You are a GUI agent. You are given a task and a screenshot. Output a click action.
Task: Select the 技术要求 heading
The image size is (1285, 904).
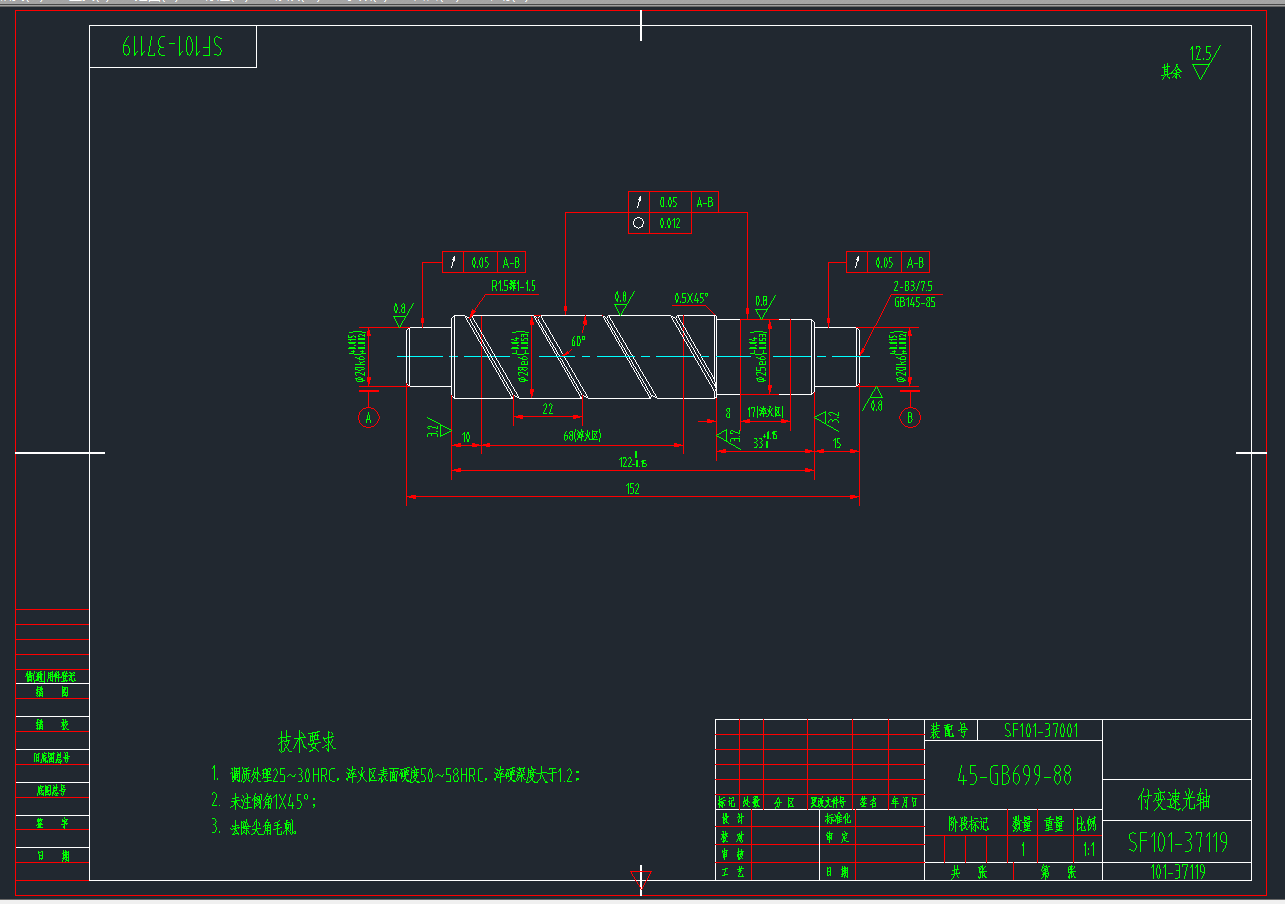[307, 741]
